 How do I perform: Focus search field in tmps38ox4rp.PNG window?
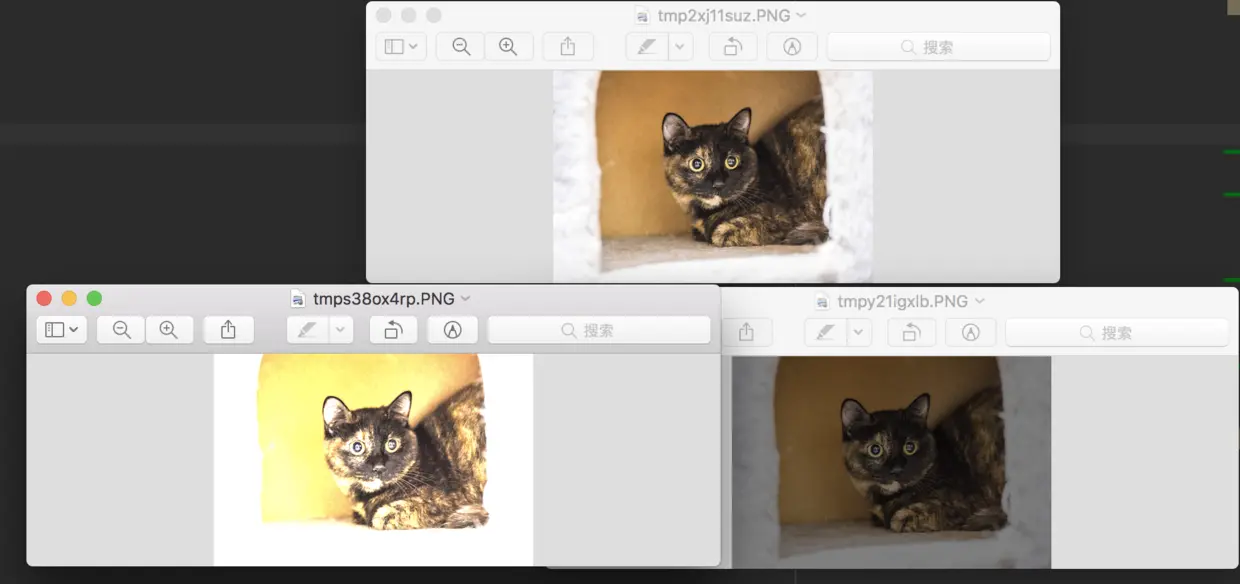click(x=599, y=330)
